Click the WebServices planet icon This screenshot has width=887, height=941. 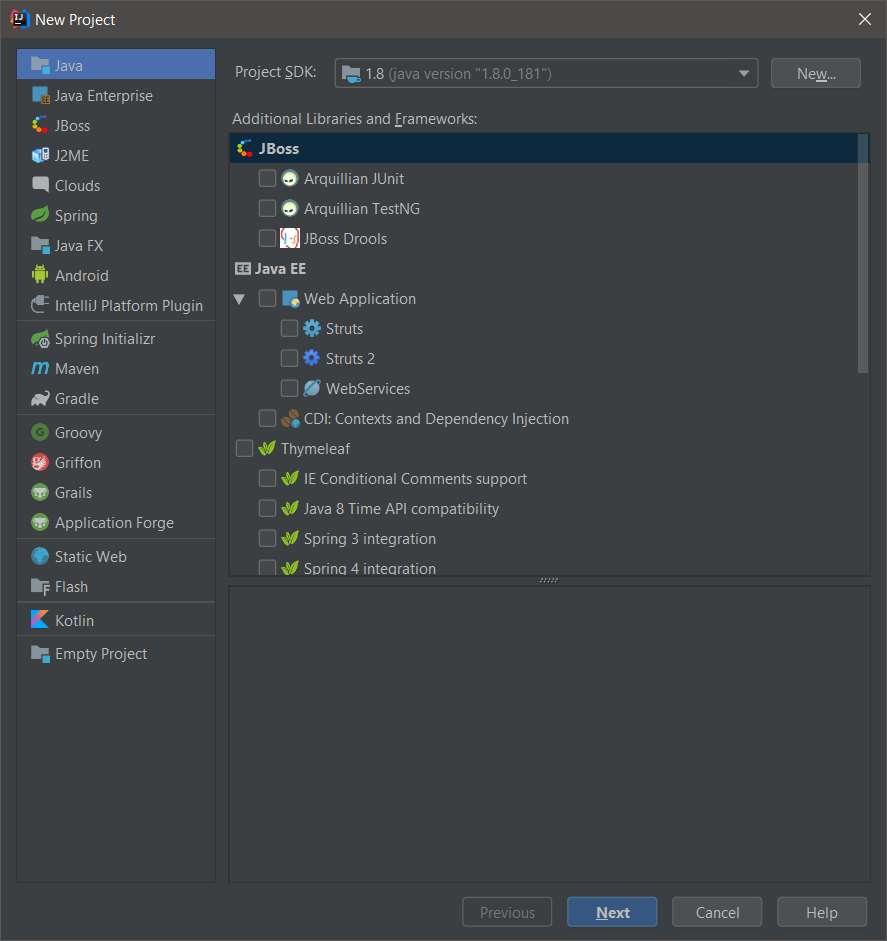[x=311, y=388]
